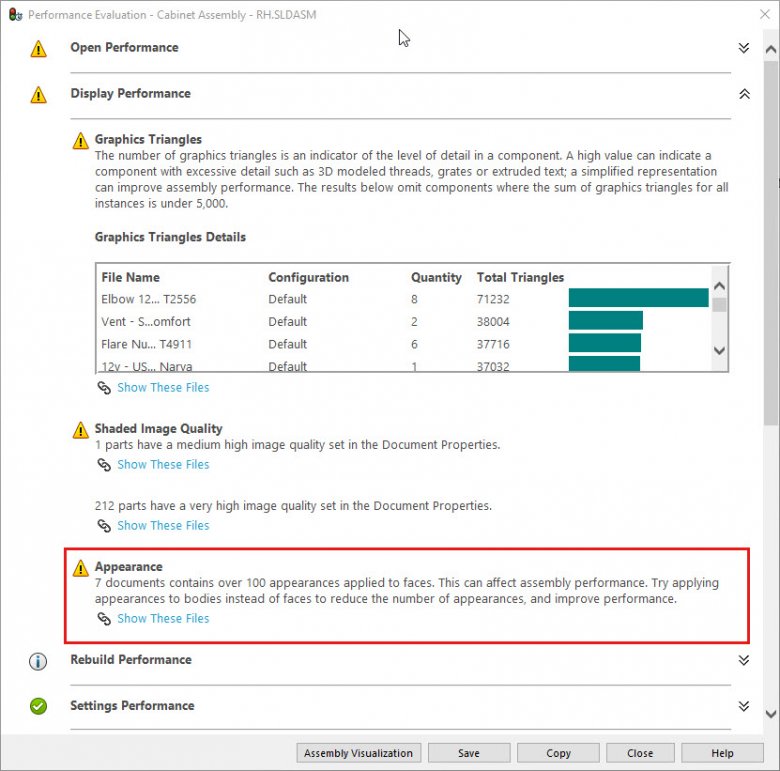Collapse the Display Performance section

coord(744,94)
